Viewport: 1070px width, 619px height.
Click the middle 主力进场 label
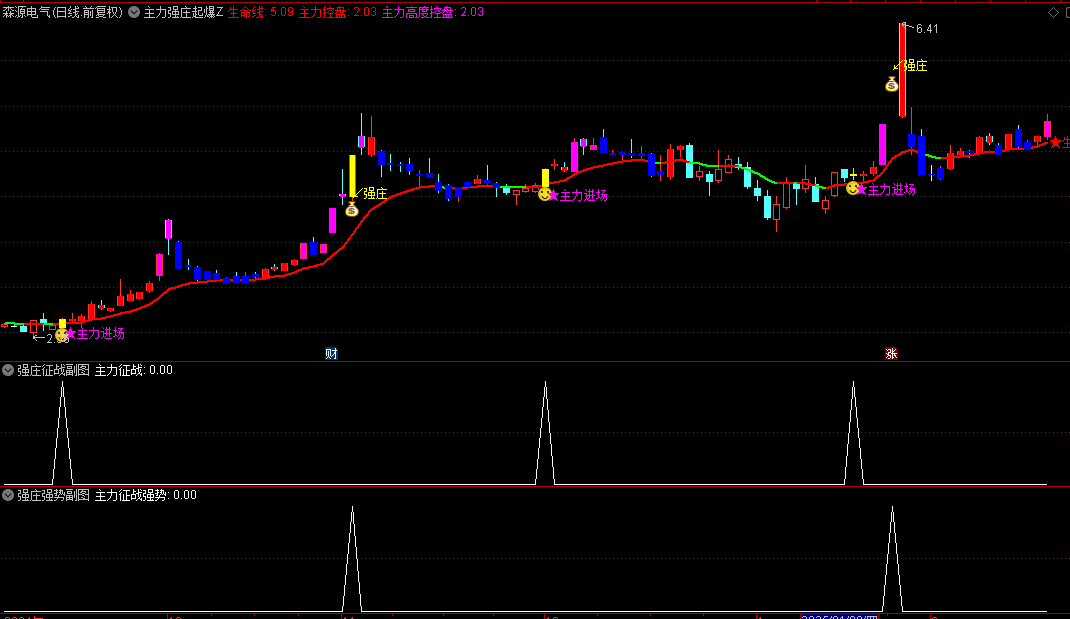(583, 196)
